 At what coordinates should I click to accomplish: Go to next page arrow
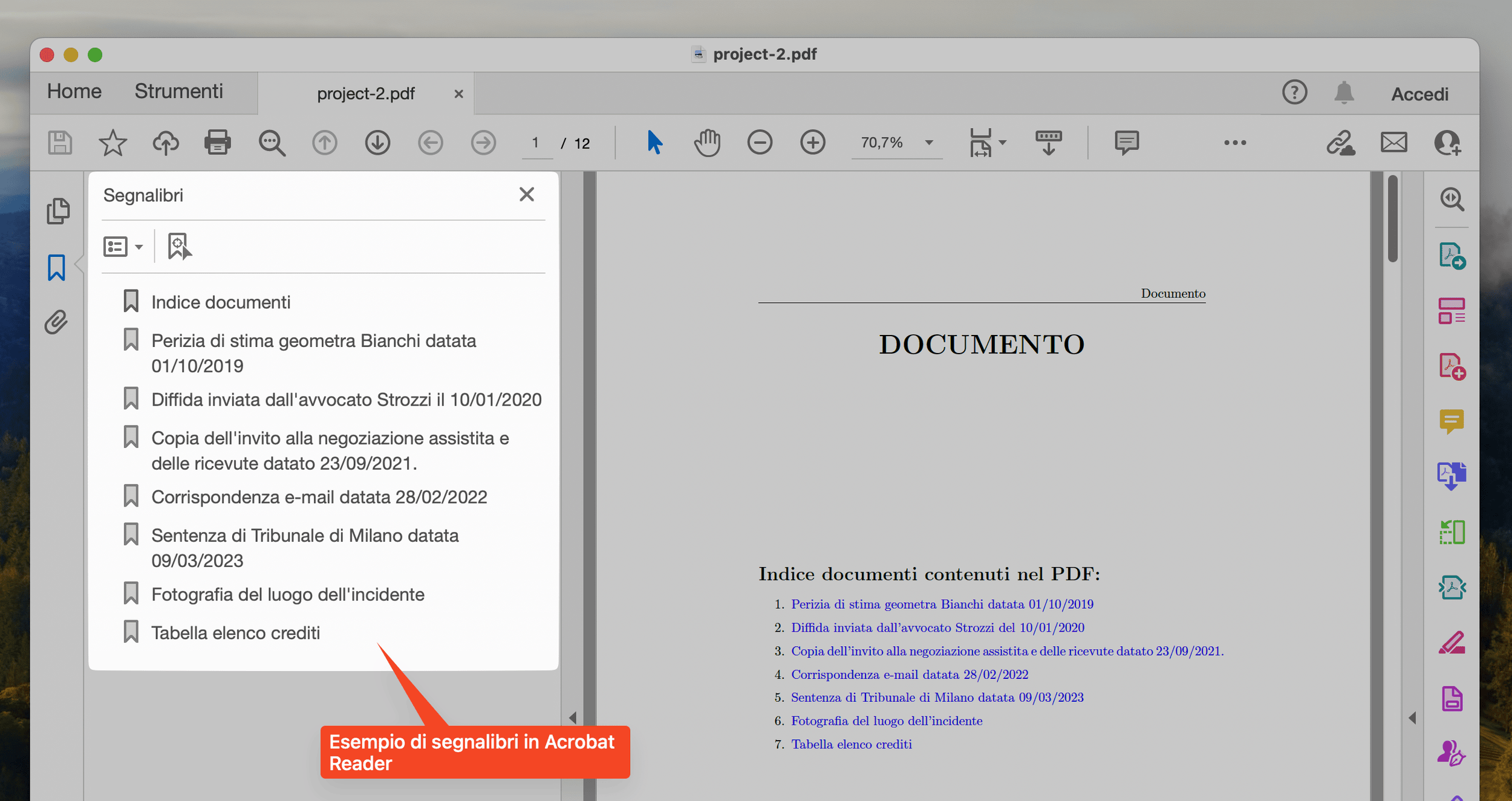377,143
